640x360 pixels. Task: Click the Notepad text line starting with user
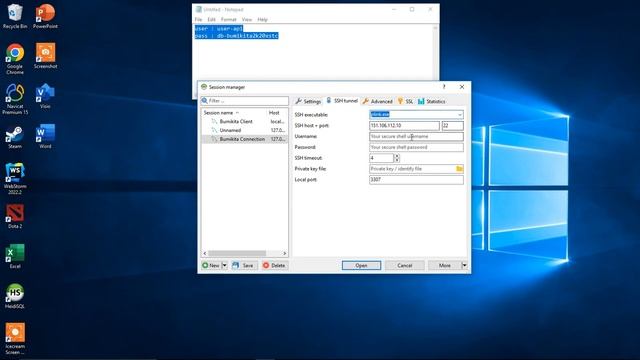point(218,29)
